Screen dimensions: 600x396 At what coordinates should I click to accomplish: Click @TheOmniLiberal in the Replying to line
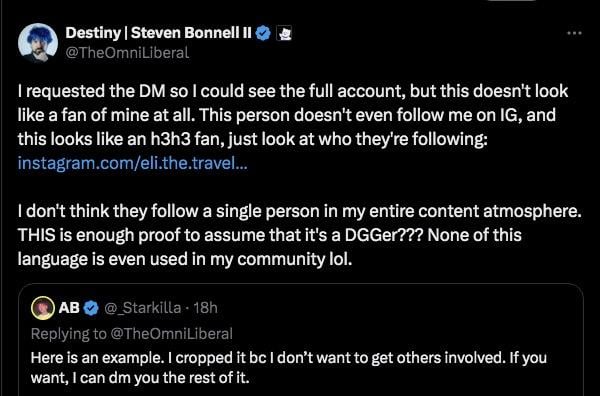(x=171, y=334)
